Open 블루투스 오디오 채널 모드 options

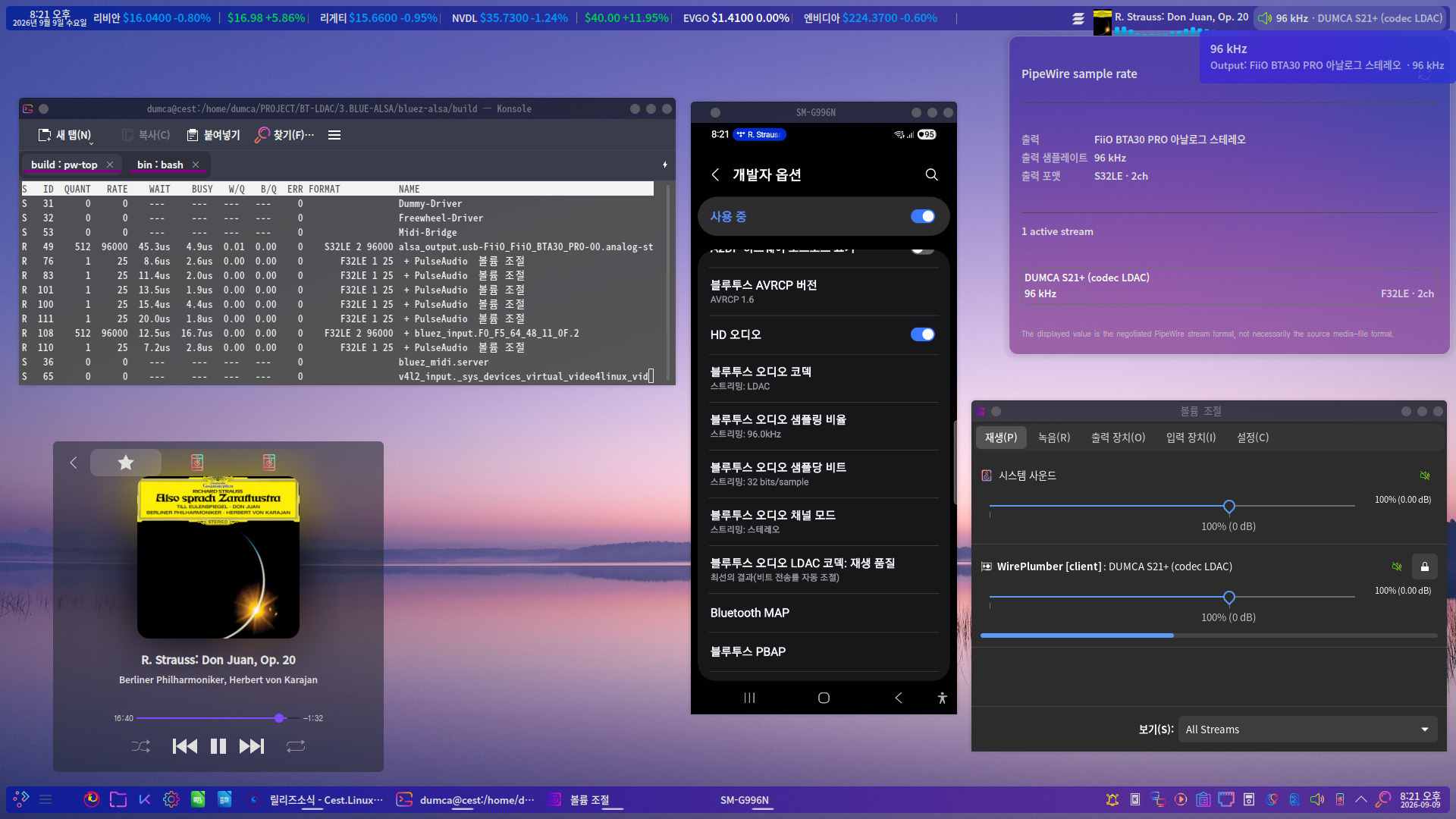(824, 522)
